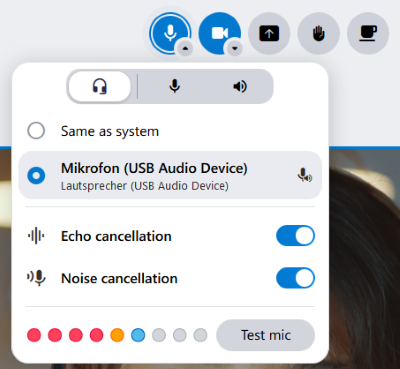Switch to the speaker devices tab
The image size is (400, 369).
click(x=240, y=86)
